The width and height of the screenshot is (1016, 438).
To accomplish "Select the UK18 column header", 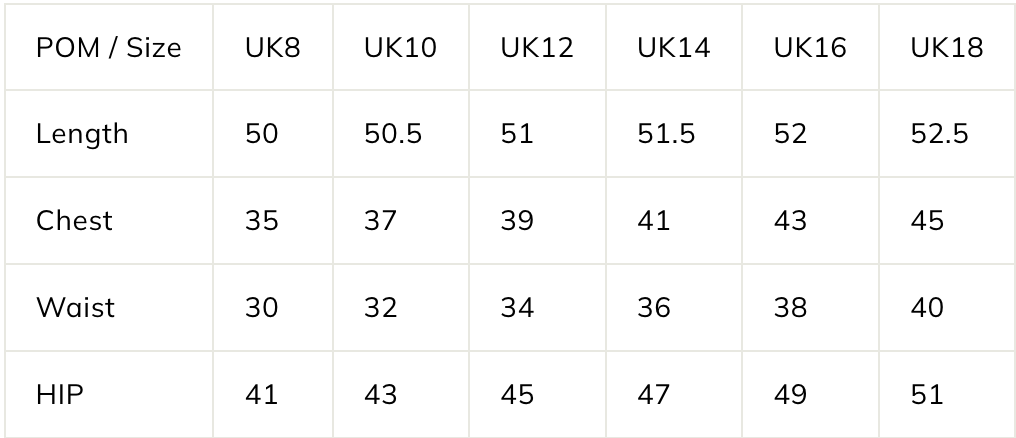I will (947, 47).
